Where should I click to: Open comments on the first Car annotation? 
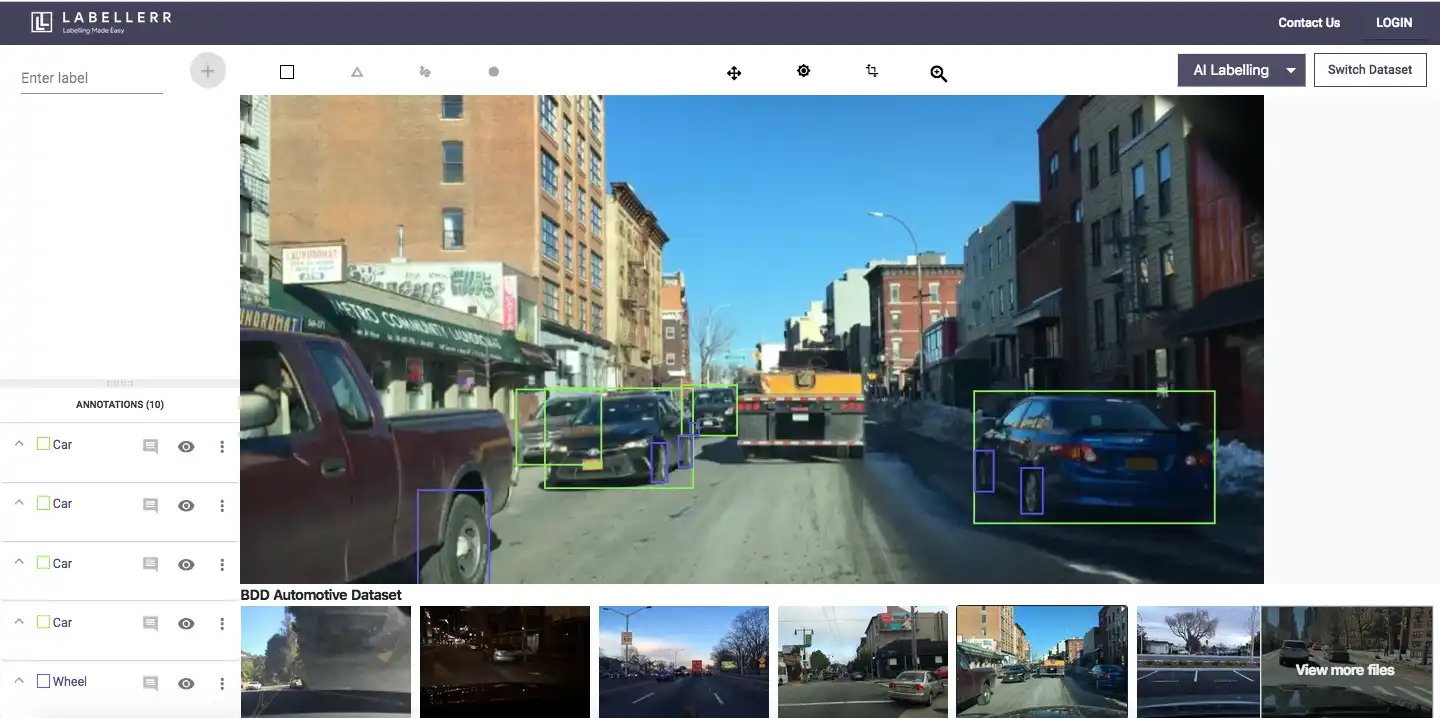tap(150, 446)
